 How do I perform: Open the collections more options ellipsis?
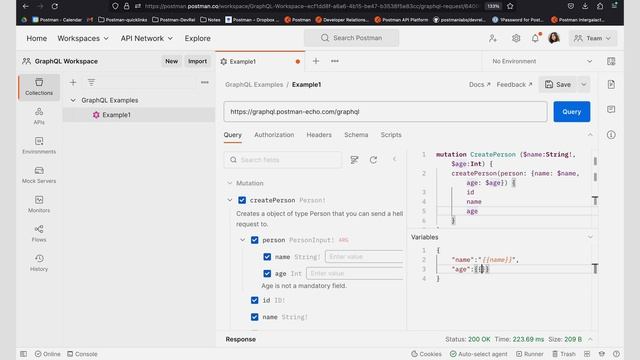pos(205,82)
